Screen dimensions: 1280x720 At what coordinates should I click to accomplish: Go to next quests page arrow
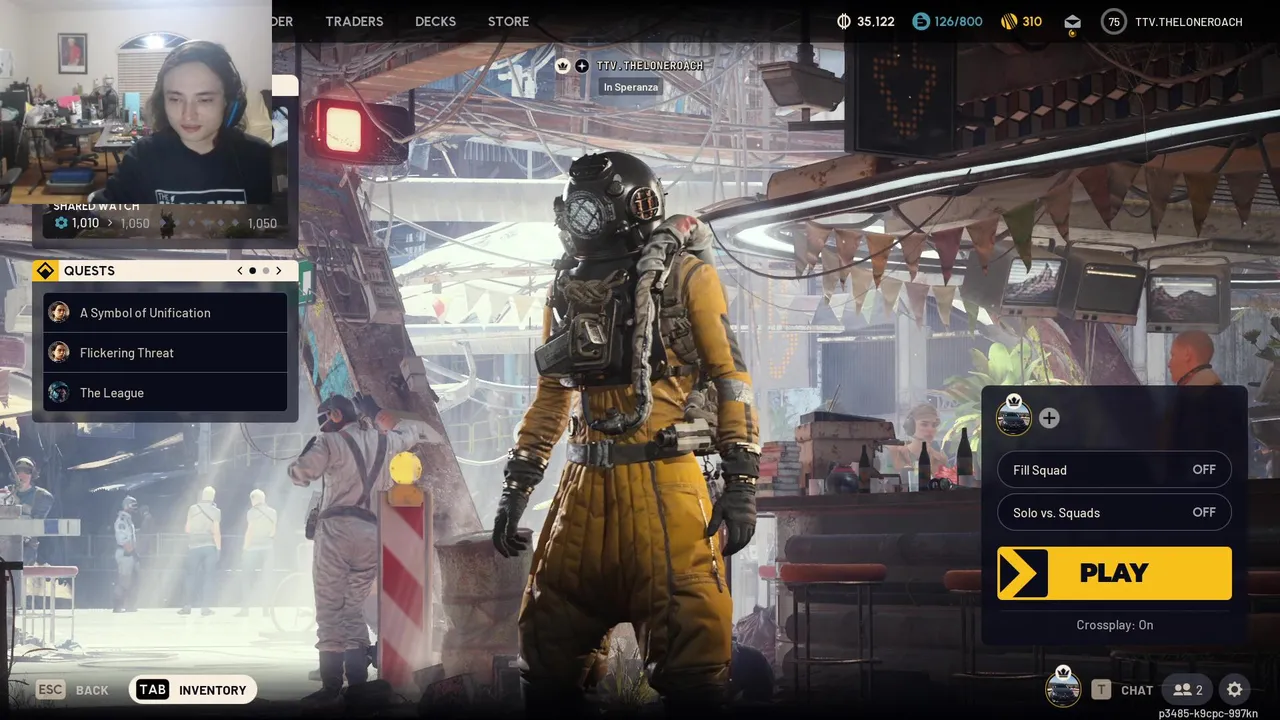pyautogui.click(x=278, y=271)
